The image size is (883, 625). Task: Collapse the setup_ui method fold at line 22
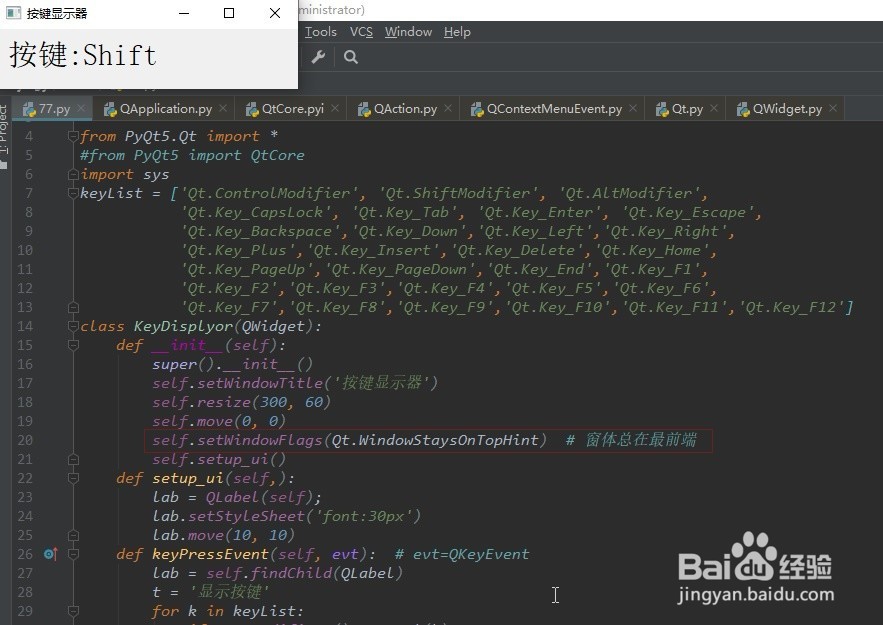pos(73,478)
